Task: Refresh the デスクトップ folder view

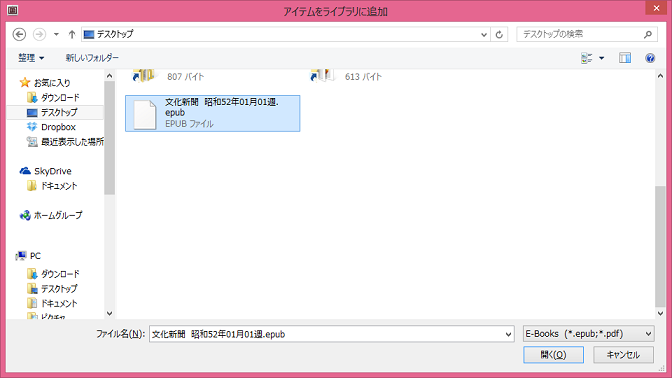Action: coord(499,35)
